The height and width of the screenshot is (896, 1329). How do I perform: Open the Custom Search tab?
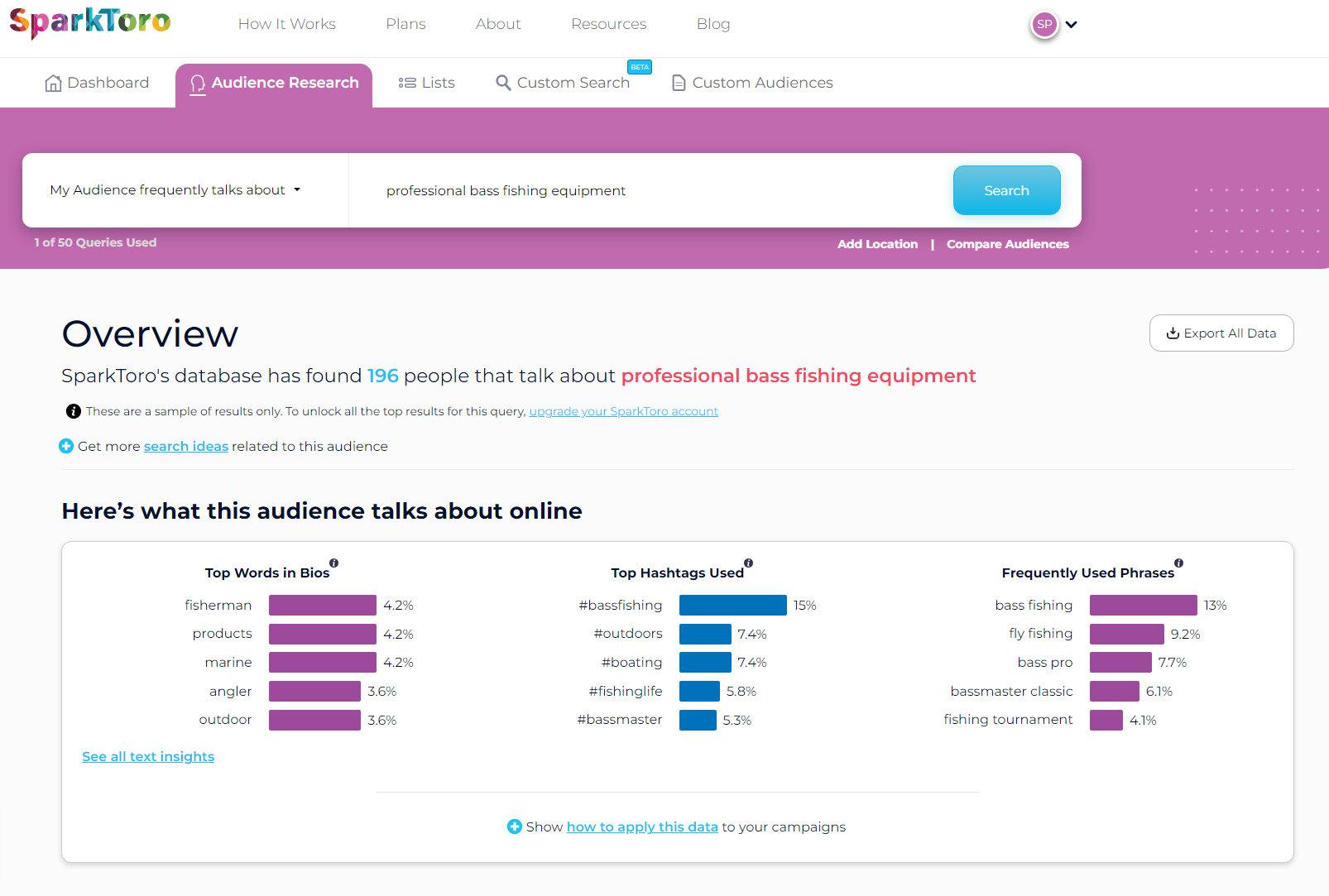tap(563, 83)
